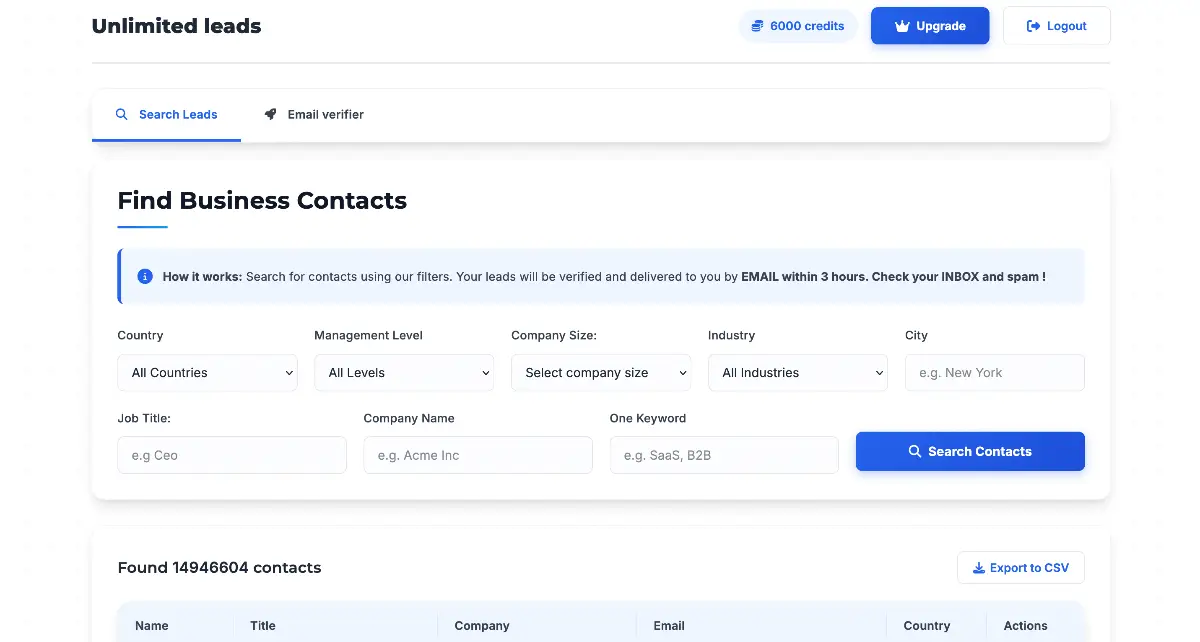
Task: Click the blue info icon in How it works
Action: coord(145,276)
